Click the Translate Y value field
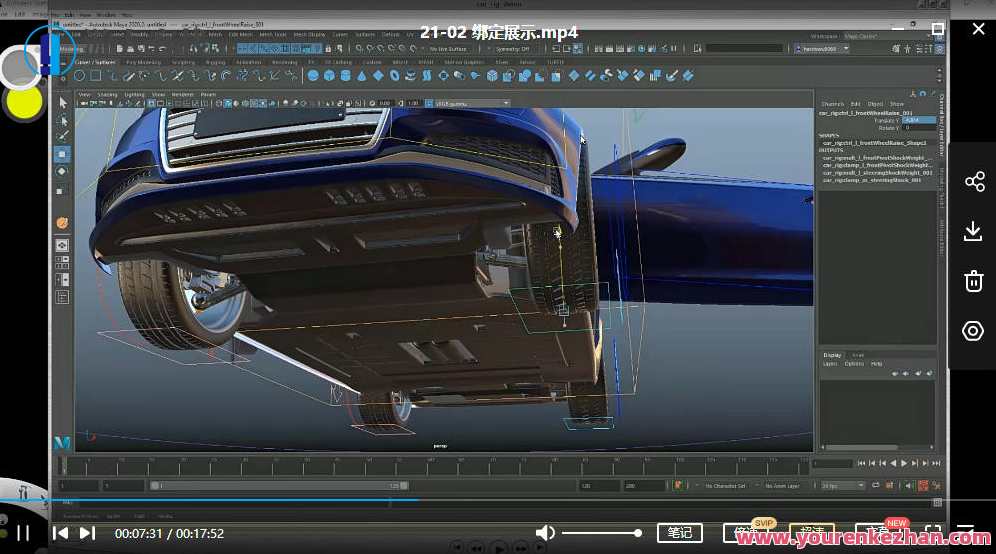Image resolution: width=996 pixels, height=554 pixels. tap(919, 120)
